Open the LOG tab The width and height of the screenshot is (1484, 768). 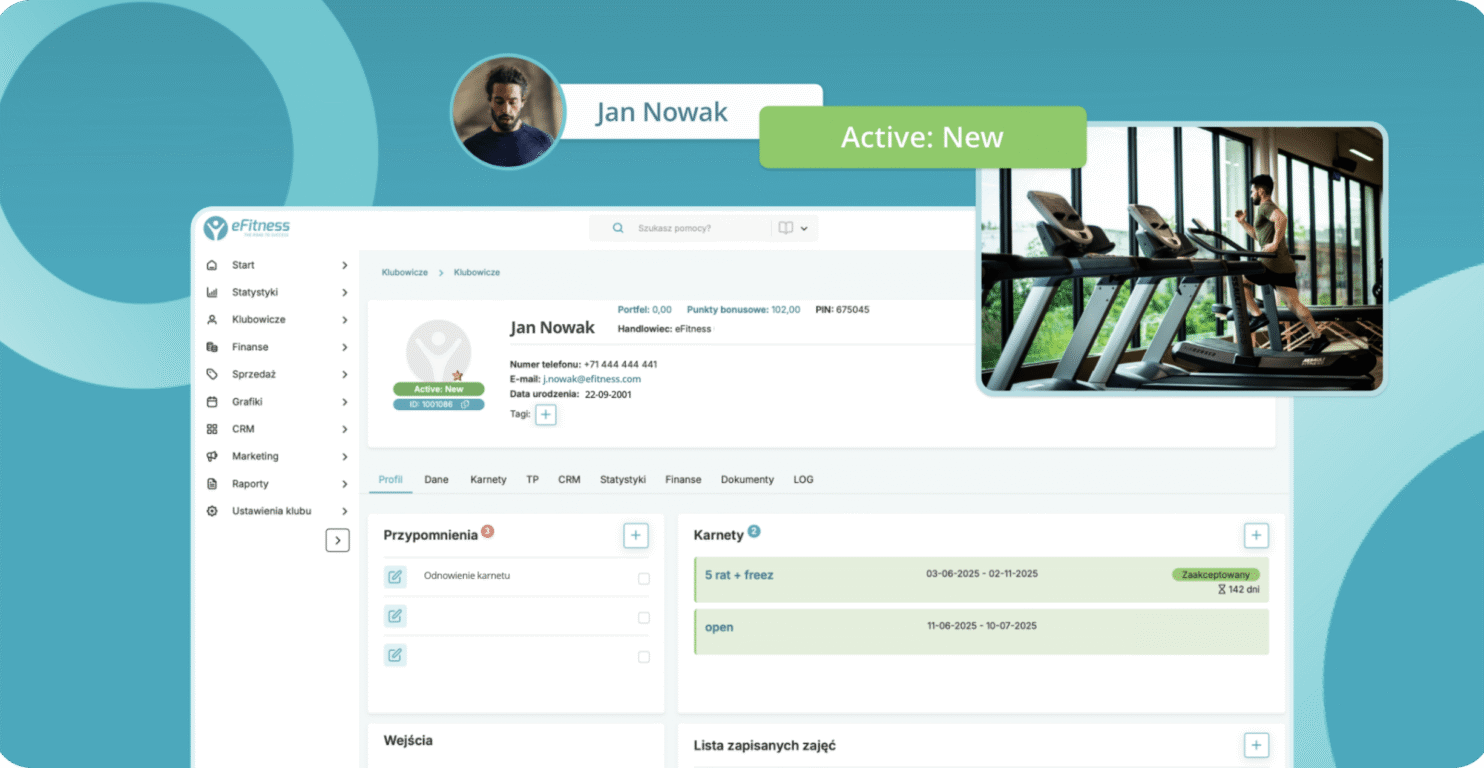click(803, 480)
